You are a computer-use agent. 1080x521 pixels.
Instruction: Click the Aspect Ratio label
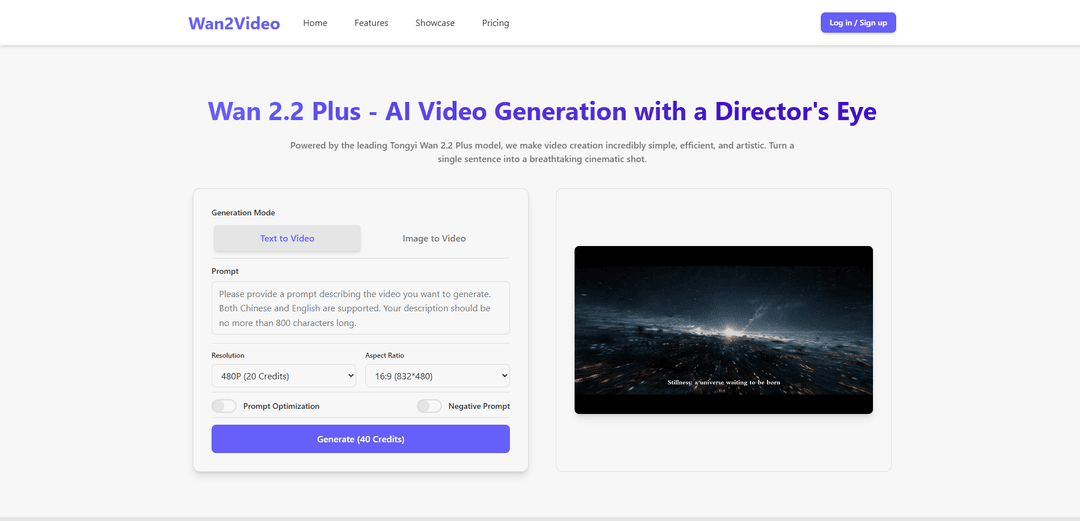(x=384, y=356)
